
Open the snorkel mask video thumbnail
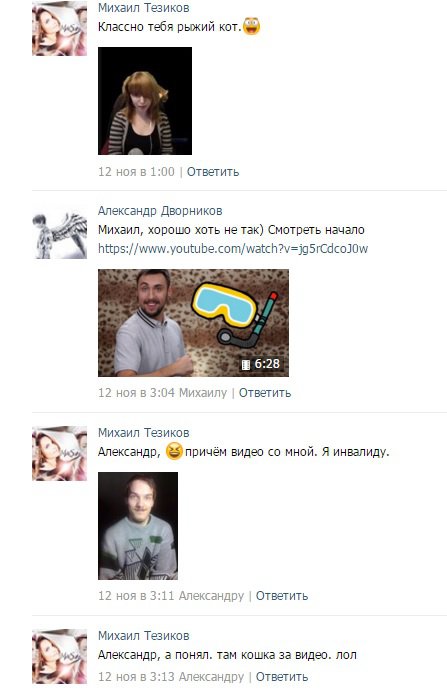click(x=193, y=323)
